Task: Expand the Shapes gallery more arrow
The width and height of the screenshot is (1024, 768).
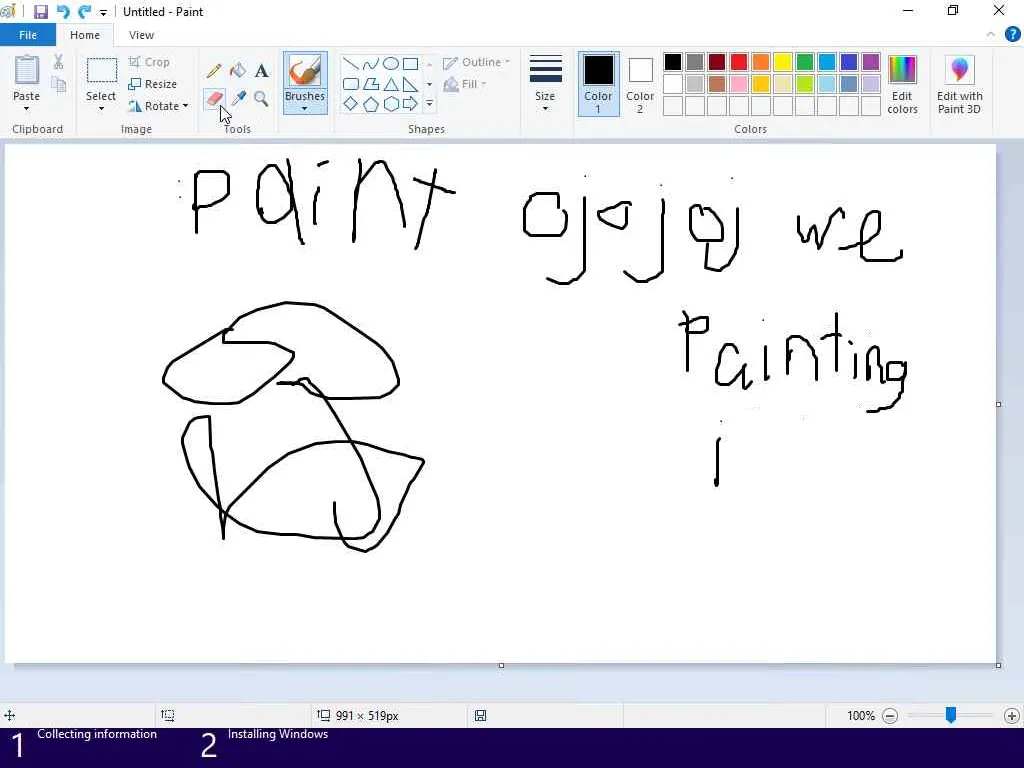Action: pos(429,104)
